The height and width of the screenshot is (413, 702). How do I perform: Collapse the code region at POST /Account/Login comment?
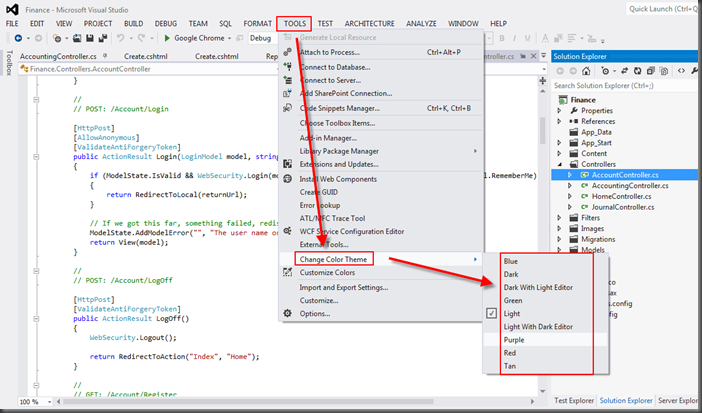coord(36,99)
